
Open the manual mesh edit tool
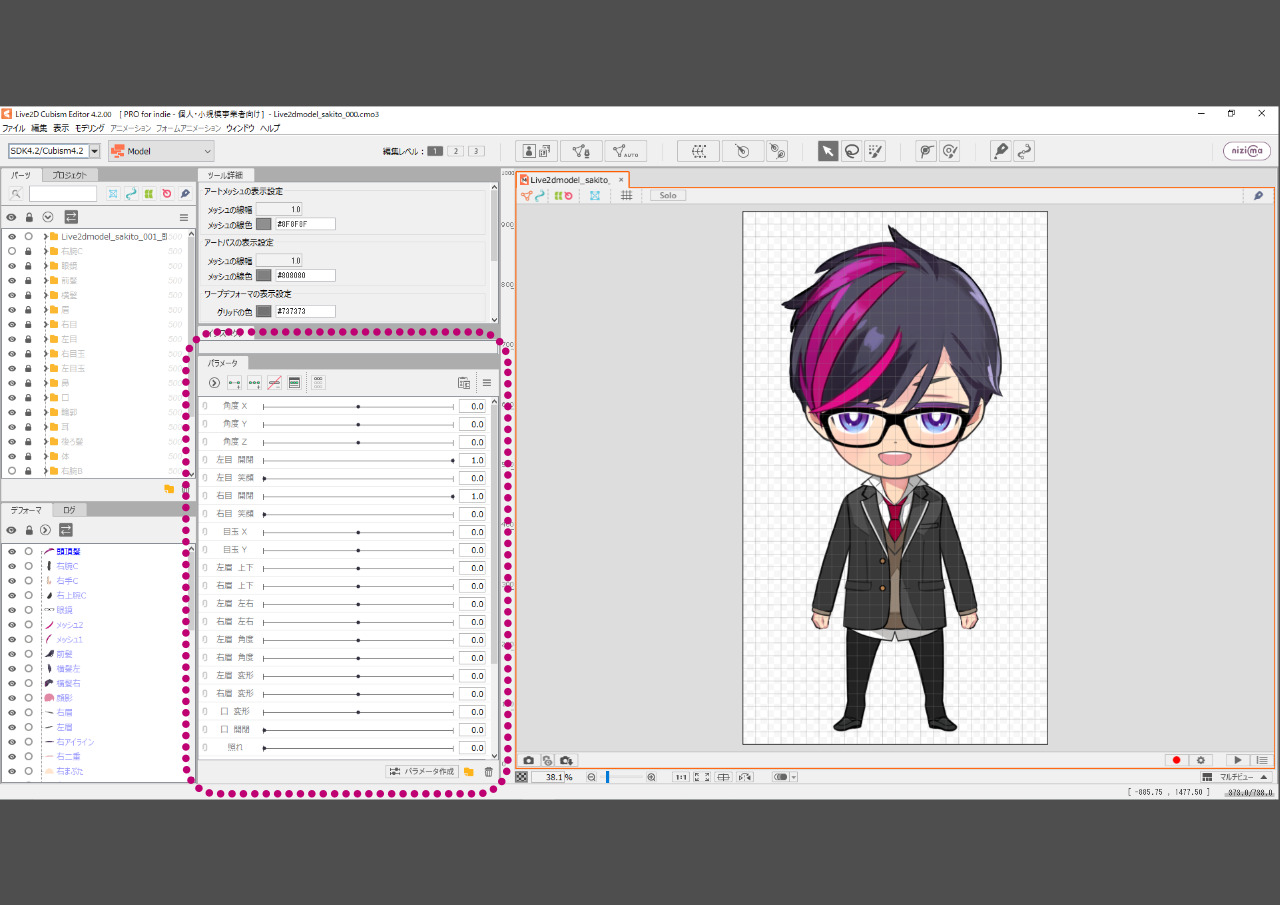point(581,151)
